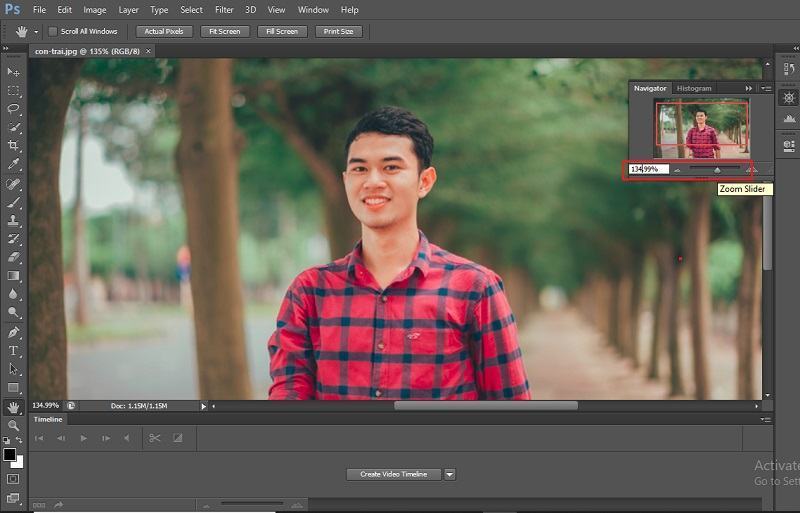Click Create Video Timeline button
Image resolution: width=800 pixels, height=513 pixels.
[x=393, y=475]
